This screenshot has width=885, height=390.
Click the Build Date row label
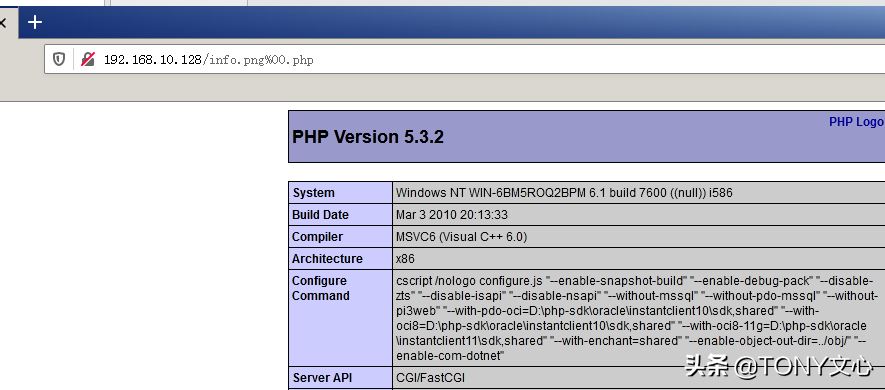(321, 214)
